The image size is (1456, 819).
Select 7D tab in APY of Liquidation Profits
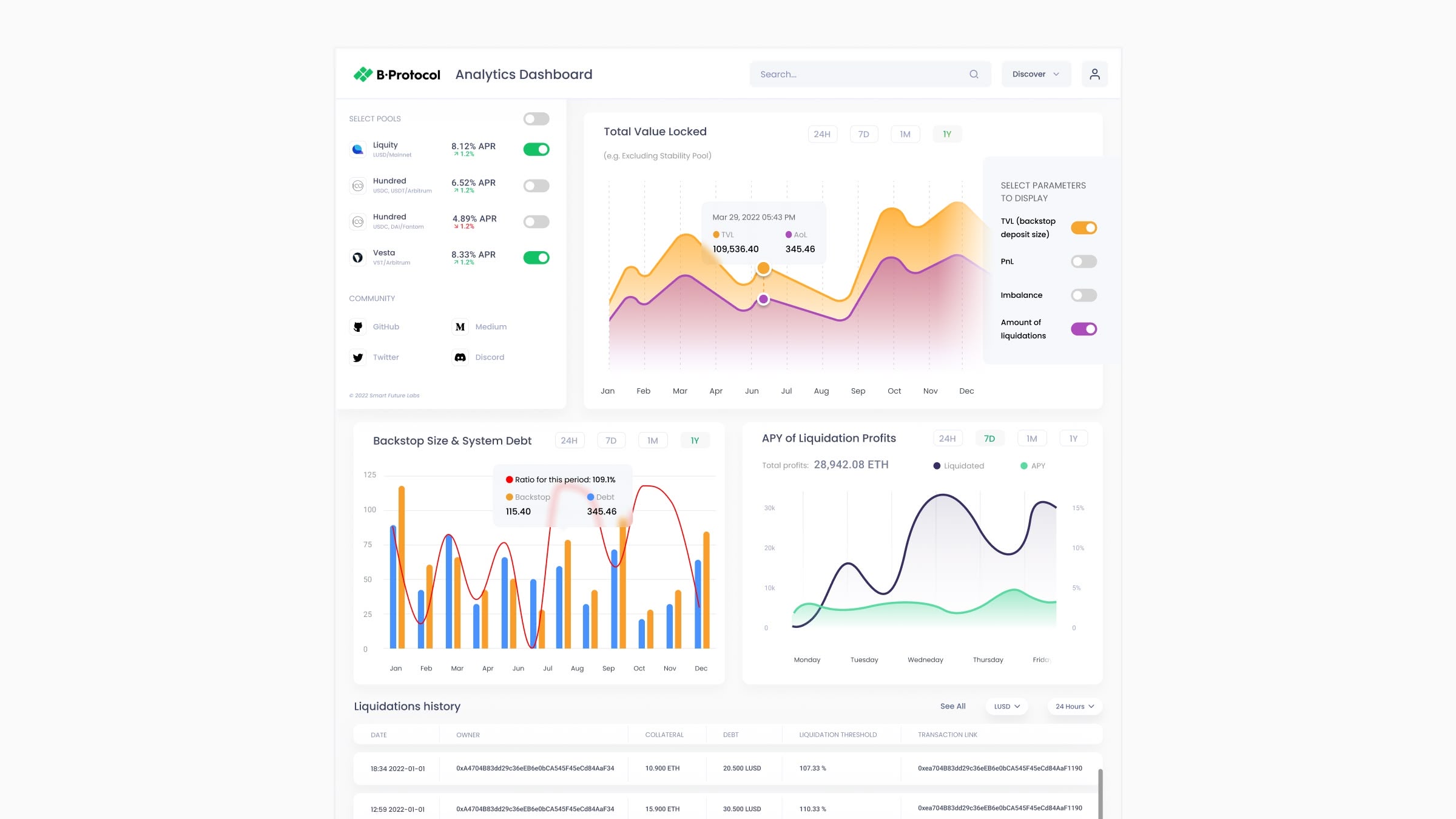989,439
